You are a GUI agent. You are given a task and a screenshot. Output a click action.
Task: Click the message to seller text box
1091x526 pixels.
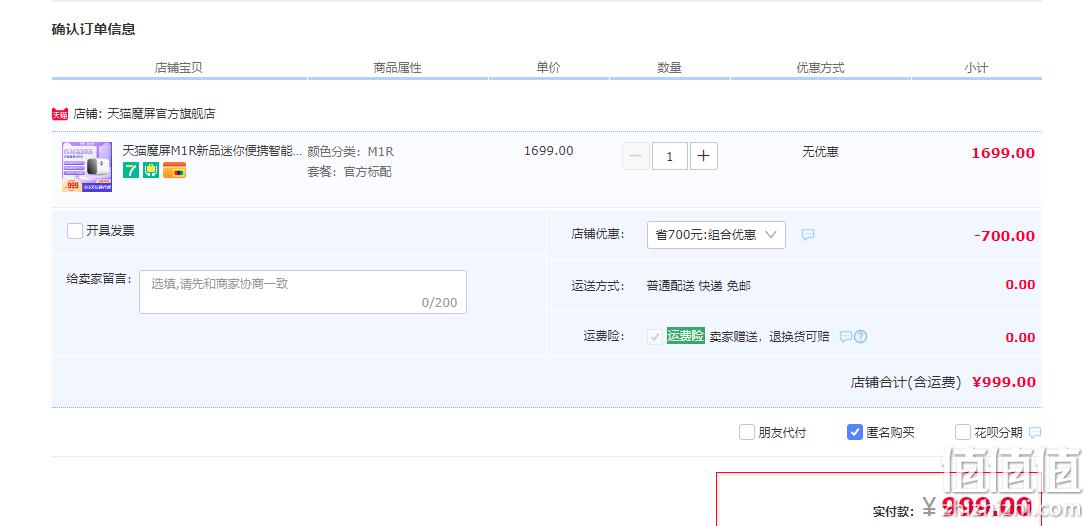coord(303,292)
